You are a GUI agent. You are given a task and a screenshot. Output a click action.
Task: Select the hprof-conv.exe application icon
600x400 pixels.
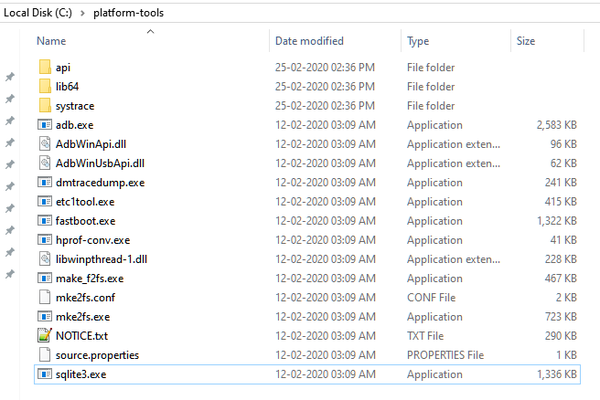click(x=45, y=240)
